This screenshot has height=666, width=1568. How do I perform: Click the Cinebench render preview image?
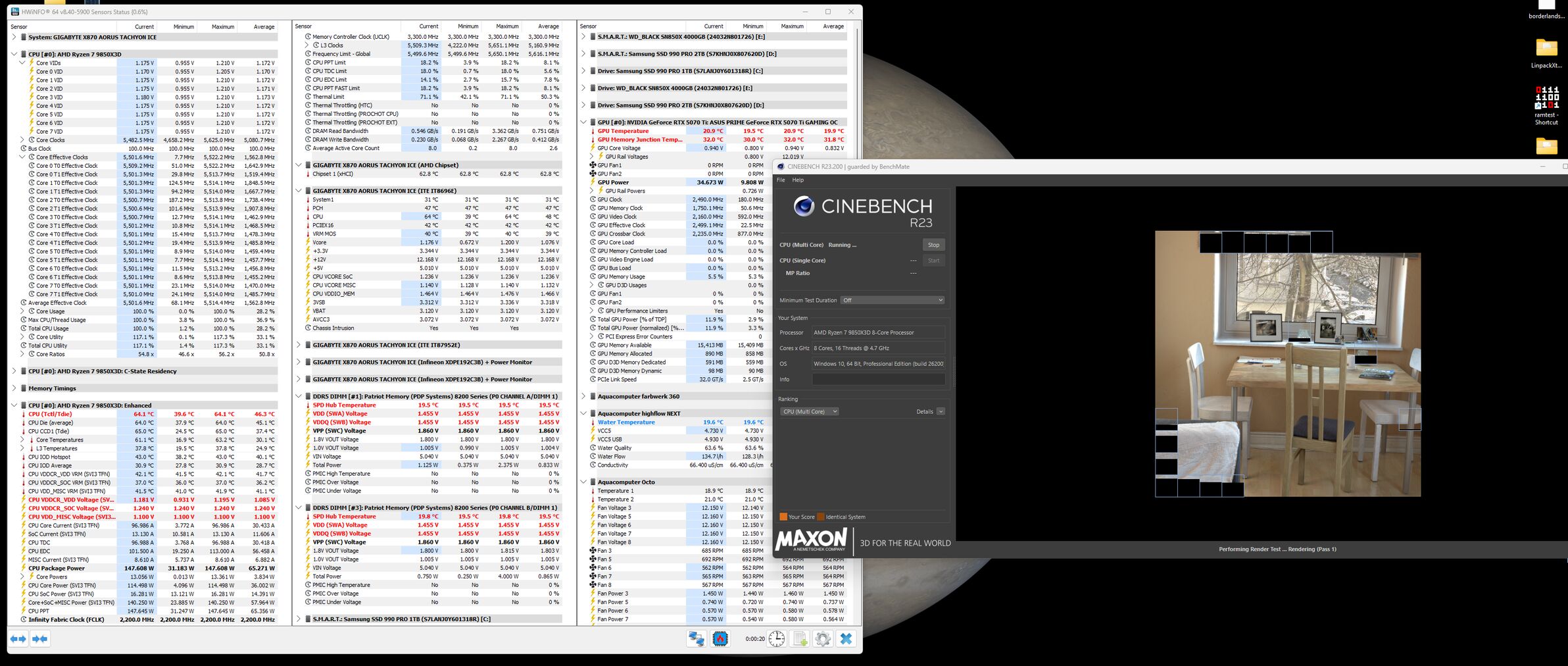(1288, 363)
